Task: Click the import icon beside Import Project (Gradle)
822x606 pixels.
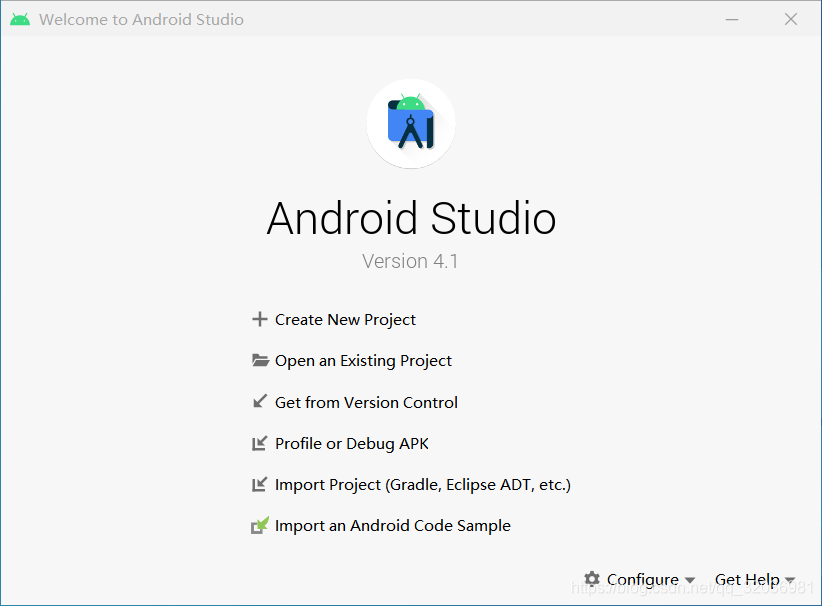Action: pyautogui.click(x=259, y=484)
